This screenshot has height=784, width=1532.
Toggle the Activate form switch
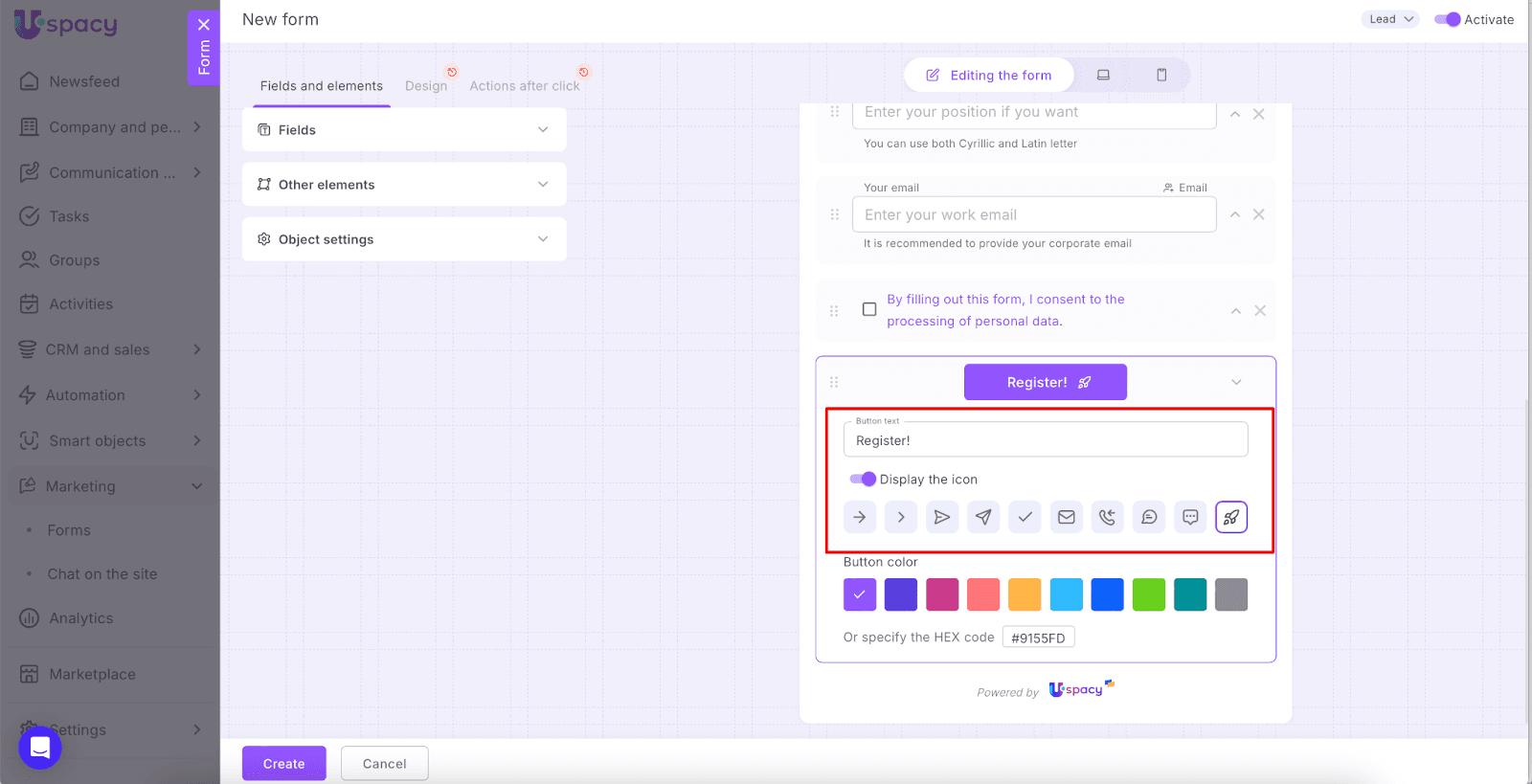click(1447, 19)
